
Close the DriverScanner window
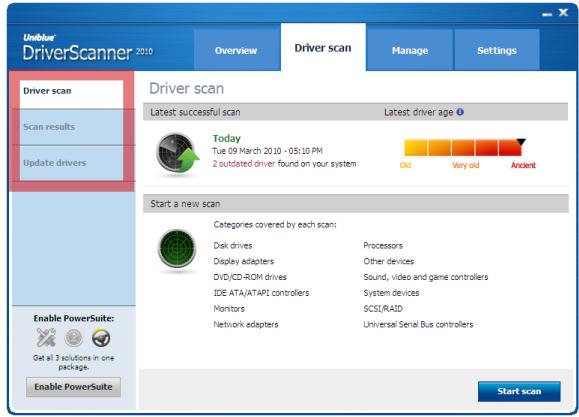pyautogui.click(x=563, y=13)
